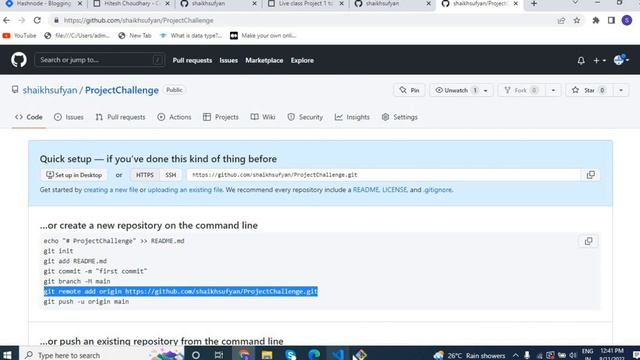Open the Windows Start menu
Image resolution: width=640 pixels, height=360 pixels.
tap(7, 354)
